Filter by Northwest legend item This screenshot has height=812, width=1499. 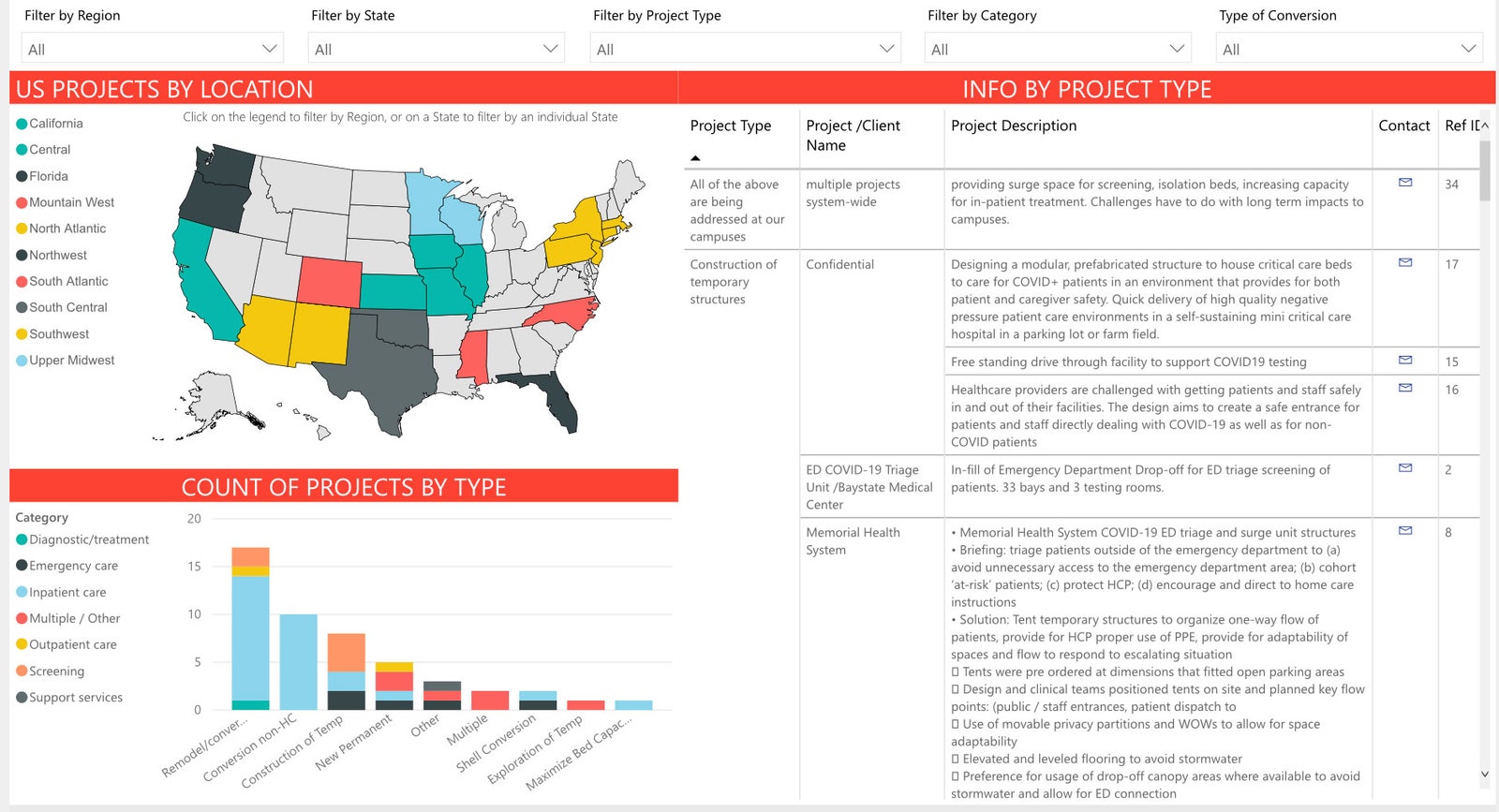point(52,255)
